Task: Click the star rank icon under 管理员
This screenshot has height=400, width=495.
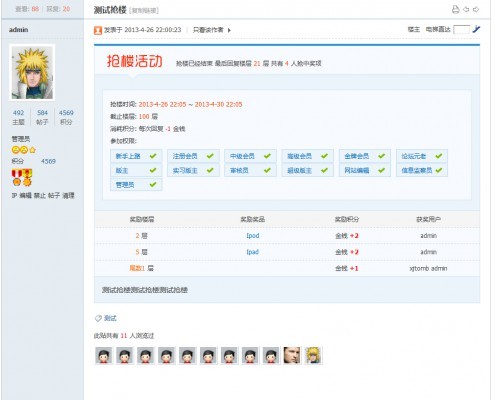Action: (x=33, y=150)
